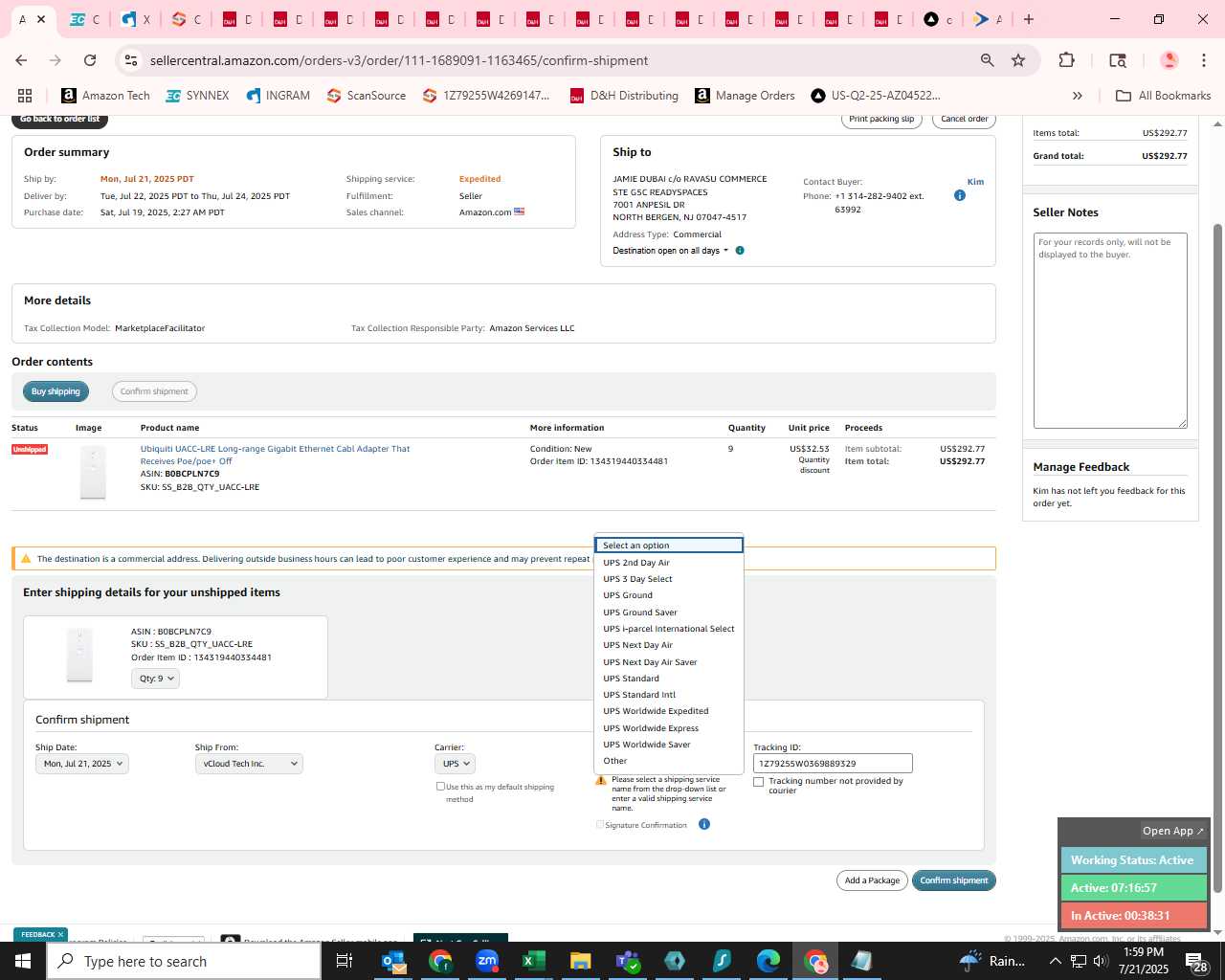
Task: Choose Other shipping service option
Action: tap(668, 761)
